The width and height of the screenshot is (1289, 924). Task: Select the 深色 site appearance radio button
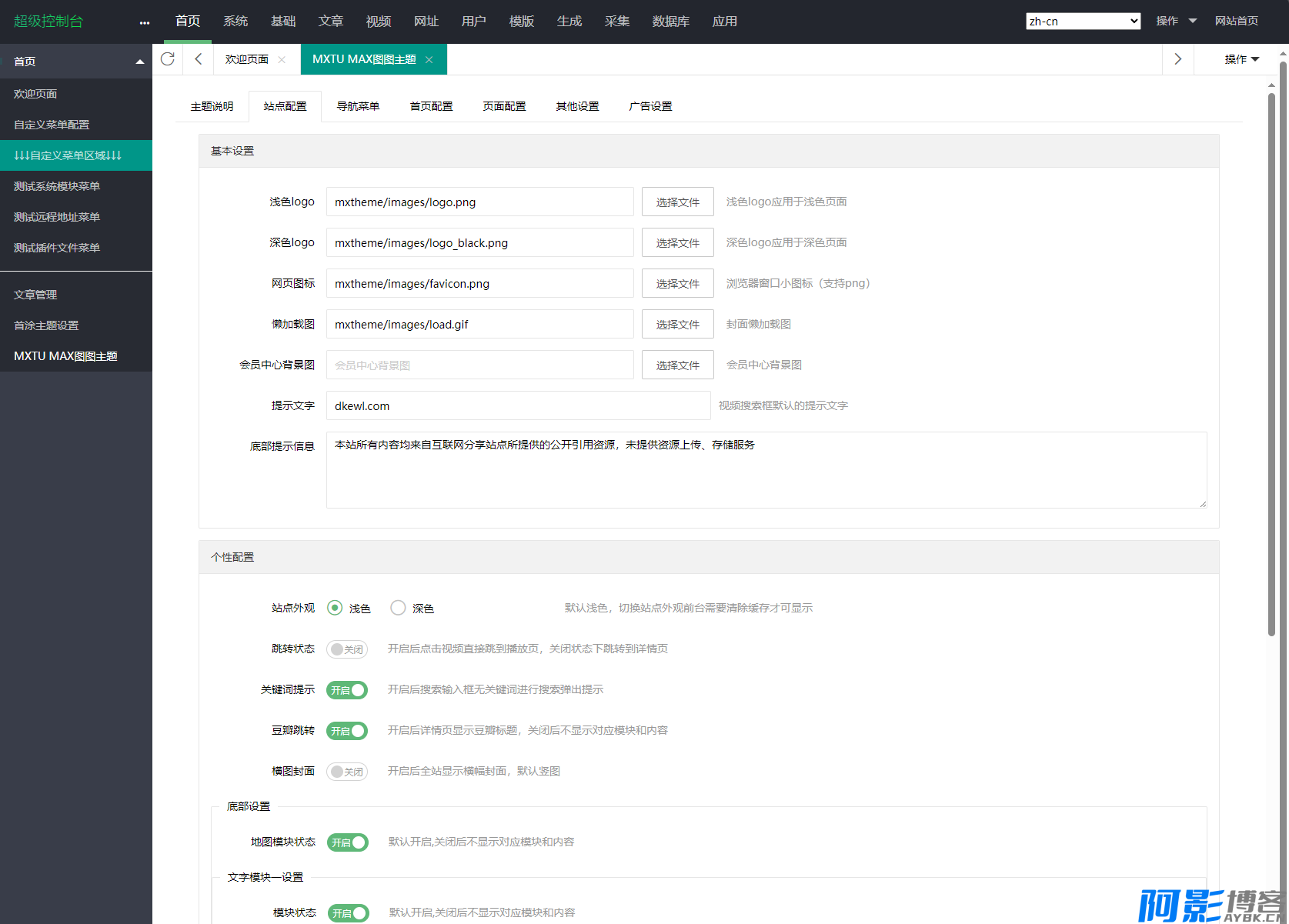pos(398,608)
